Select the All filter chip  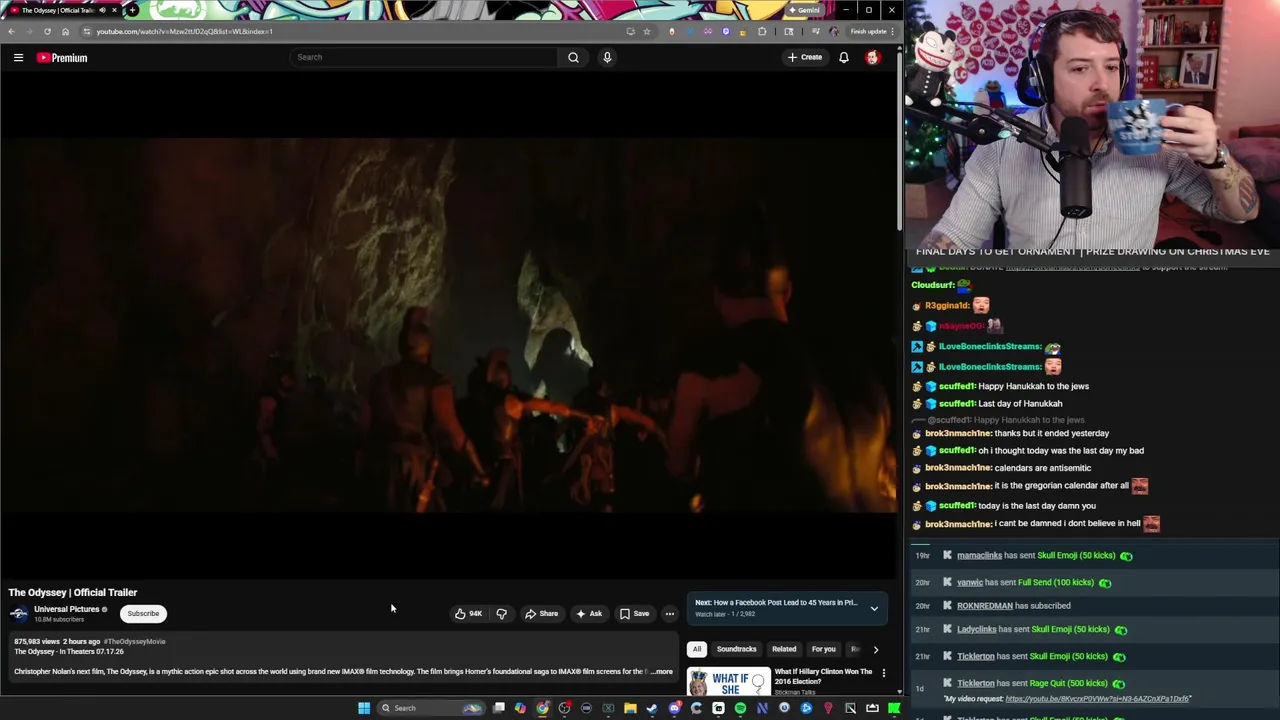point(697,649)
